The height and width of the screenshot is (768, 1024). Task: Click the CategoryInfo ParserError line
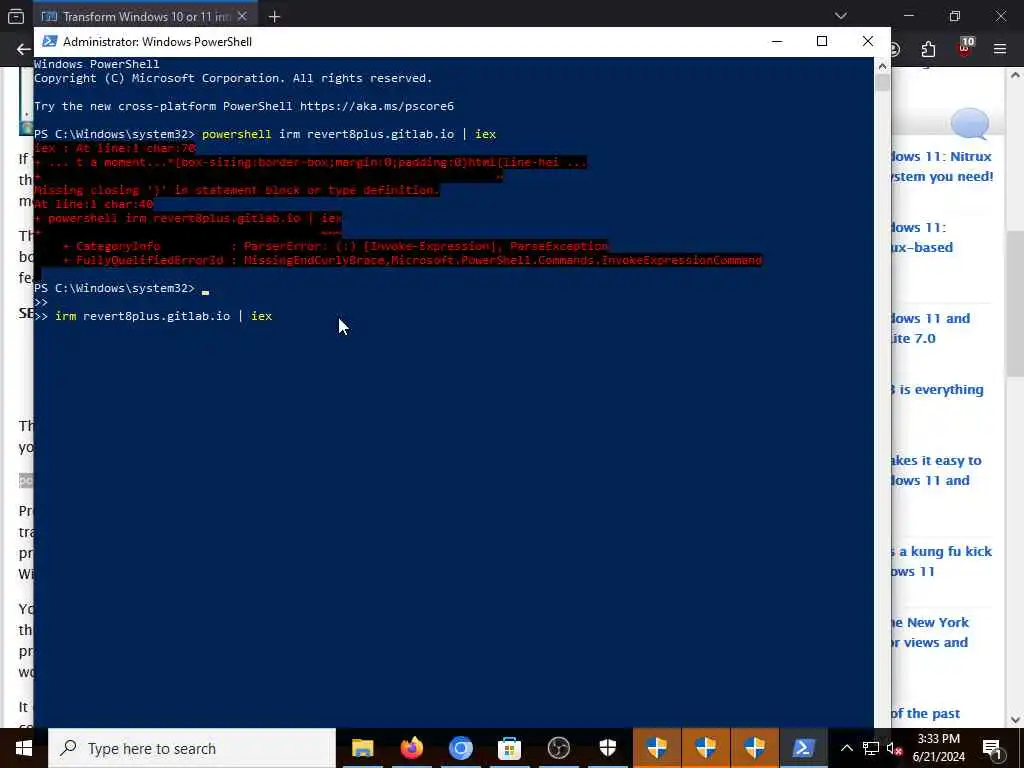click(x=336, y=246)
